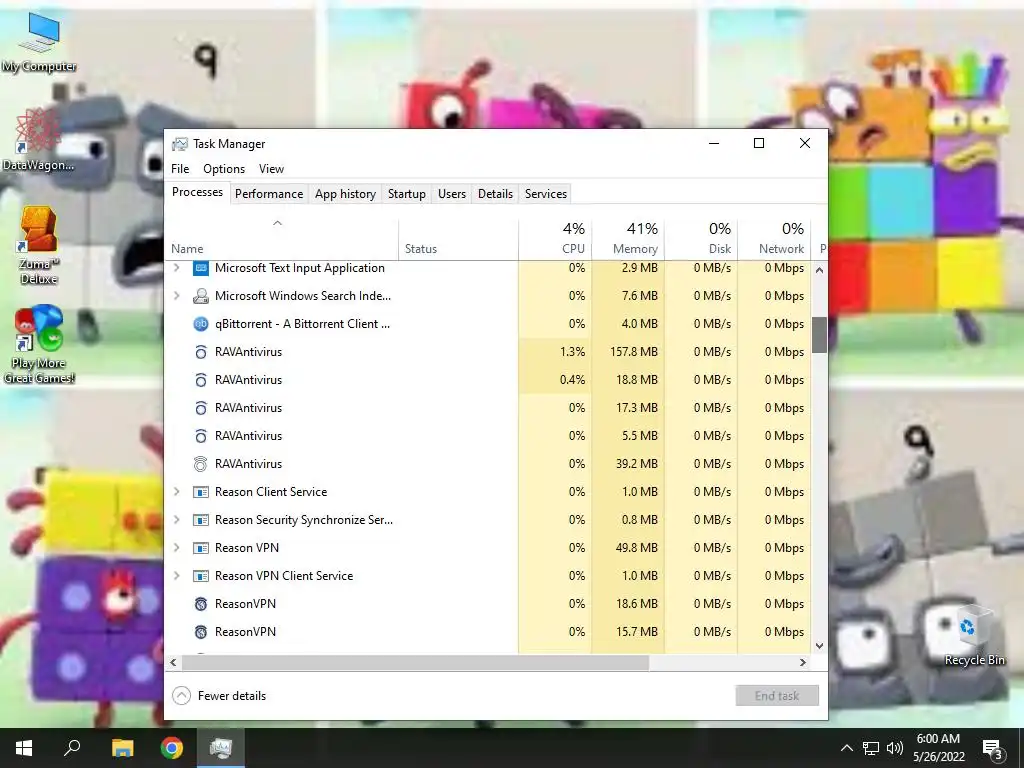Expand Reason VPN Client Service row

[176, 576]
